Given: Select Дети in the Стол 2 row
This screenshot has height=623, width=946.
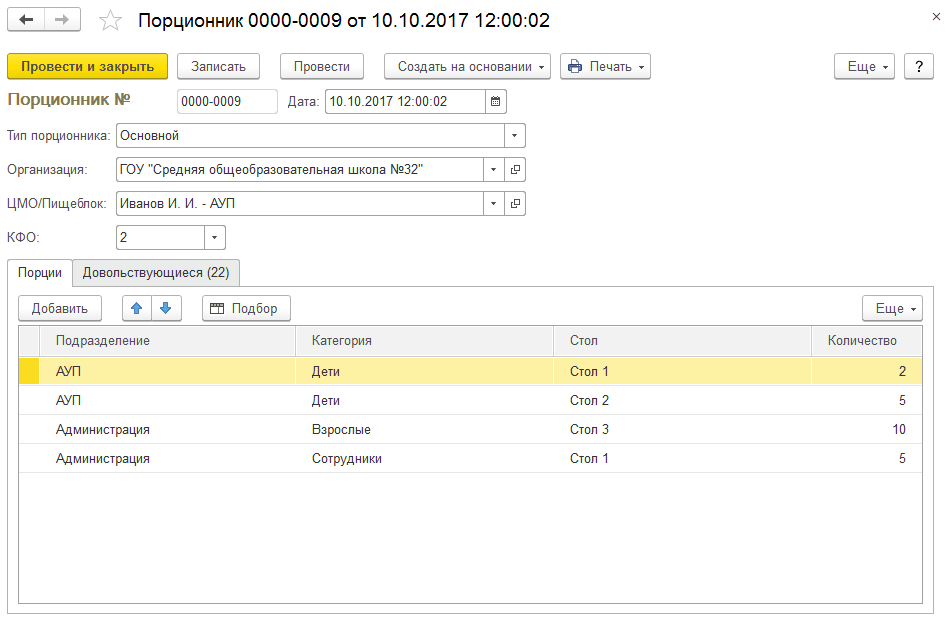Looking at the screenshot, I should click(x=425, y=400).
